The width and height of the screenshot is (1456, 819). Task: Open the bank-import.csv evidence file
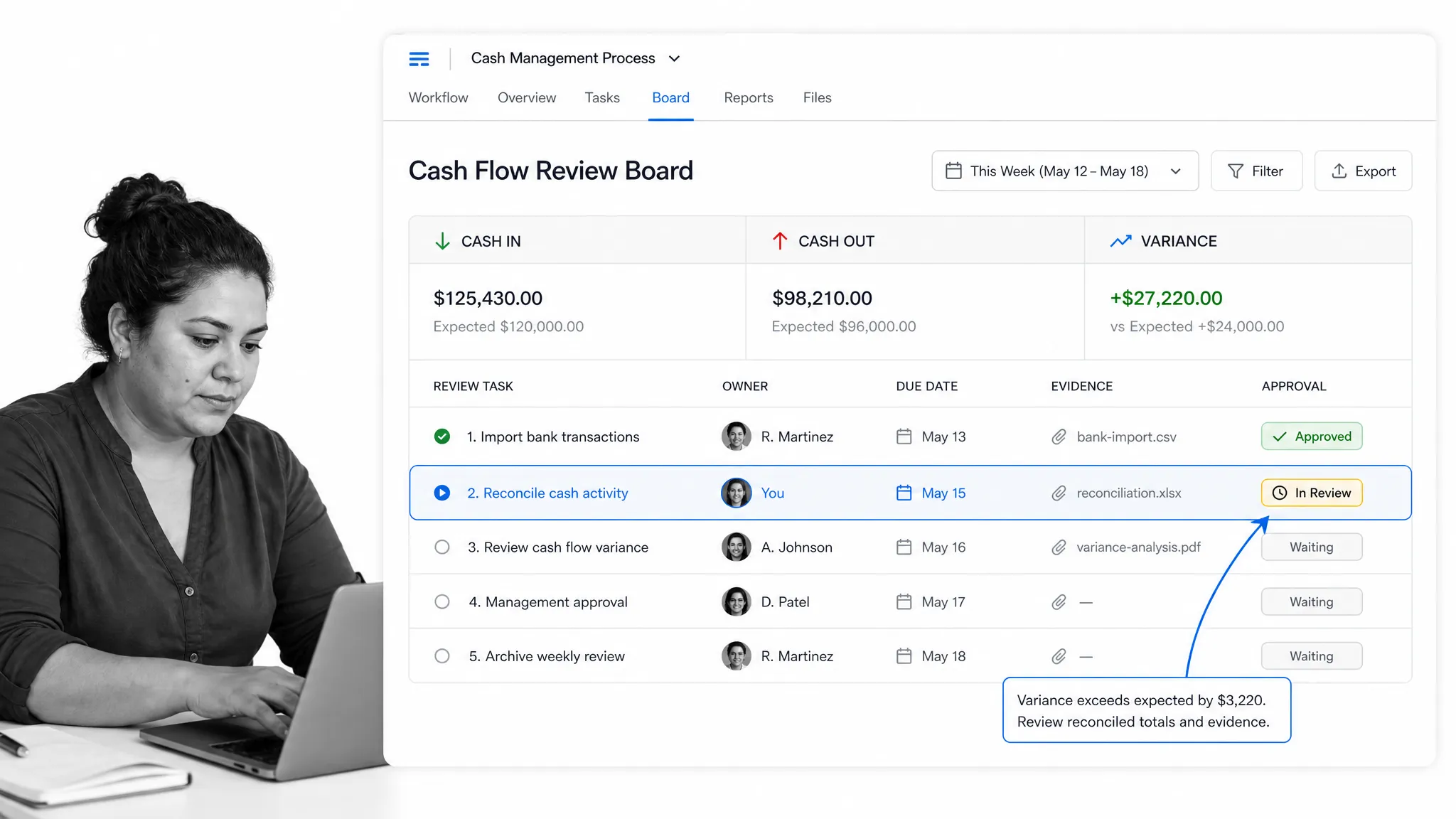tap(1126, 437)
